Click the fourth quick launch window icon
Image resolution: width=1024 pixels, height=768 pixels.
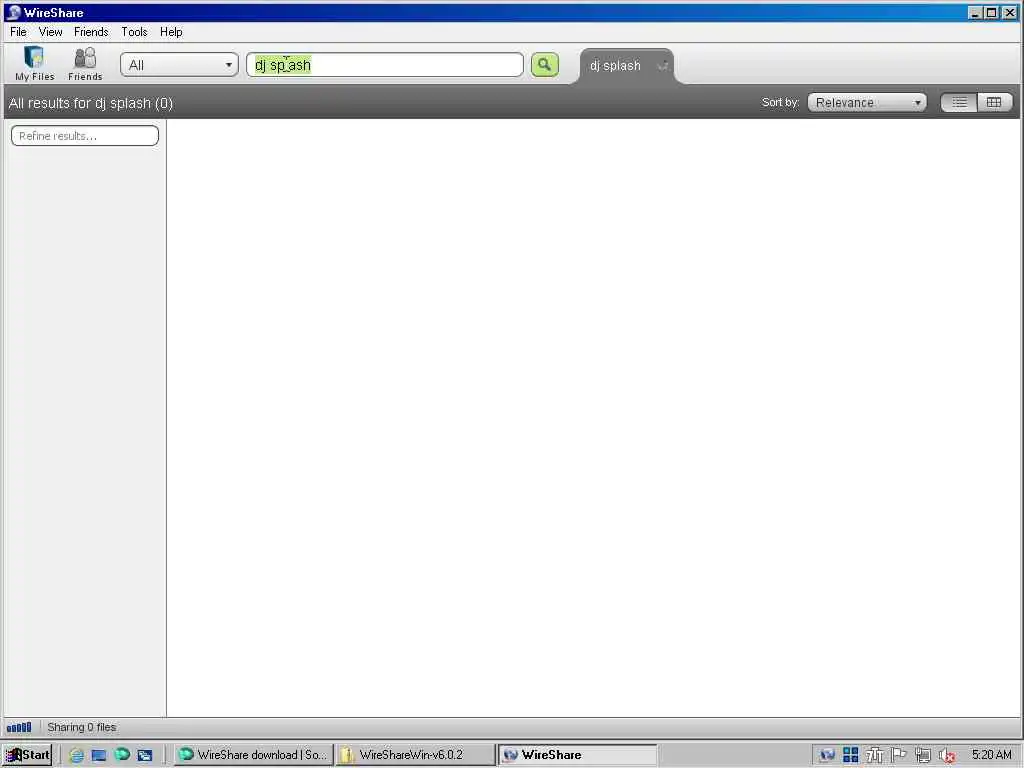144,755
